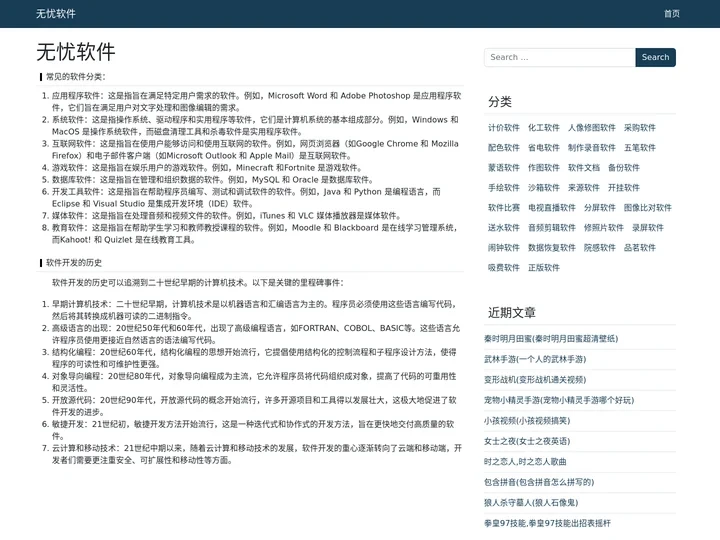Click the list item starting with 开放源代码
Image resolution: width=720 pixels, height=540 pixels.
click(x=254, y=406)
